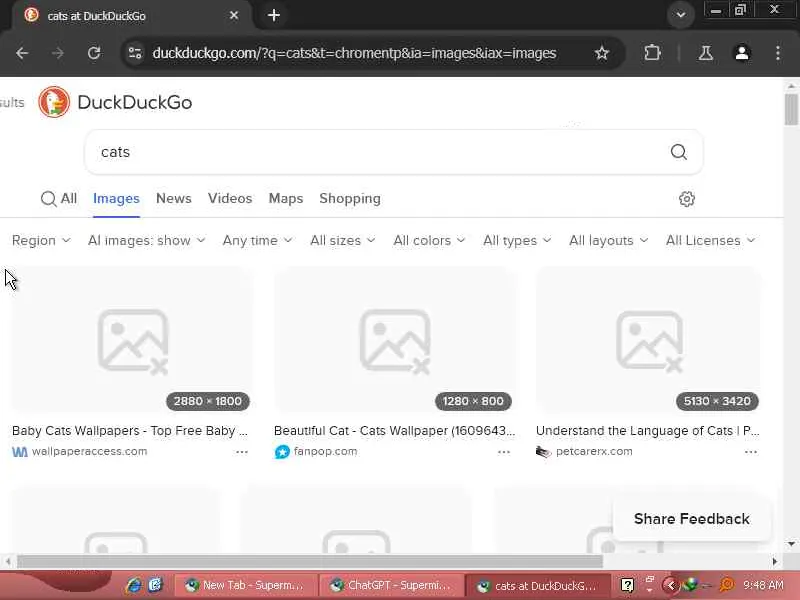The width and height of the screenshot is (800, 600).
Task: Switch to the Maps tab
Action: click(x=286, y=198)
